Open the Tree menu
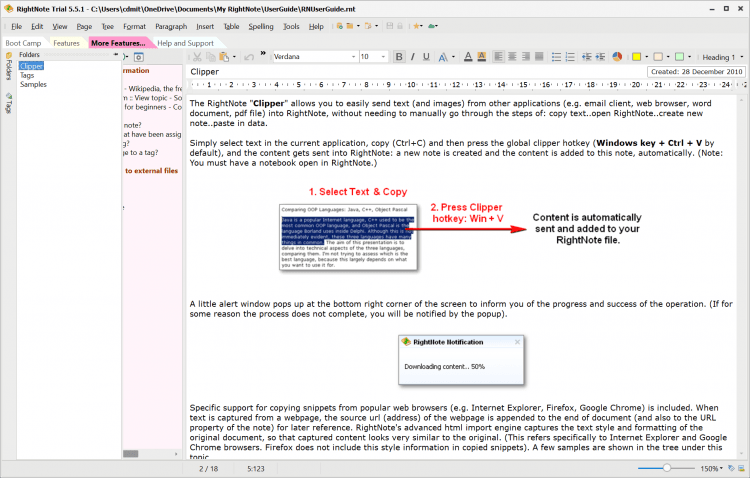The image size is (750, 478). [x=108, y=26]
